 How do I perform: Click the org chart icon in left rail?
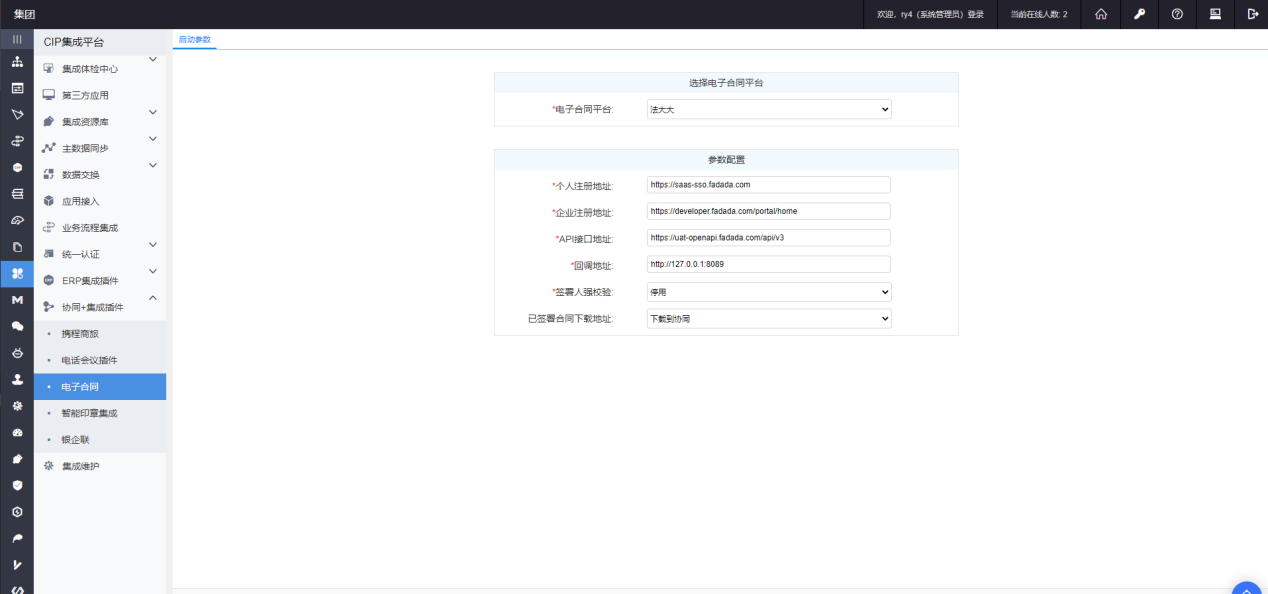coord(17,62)
